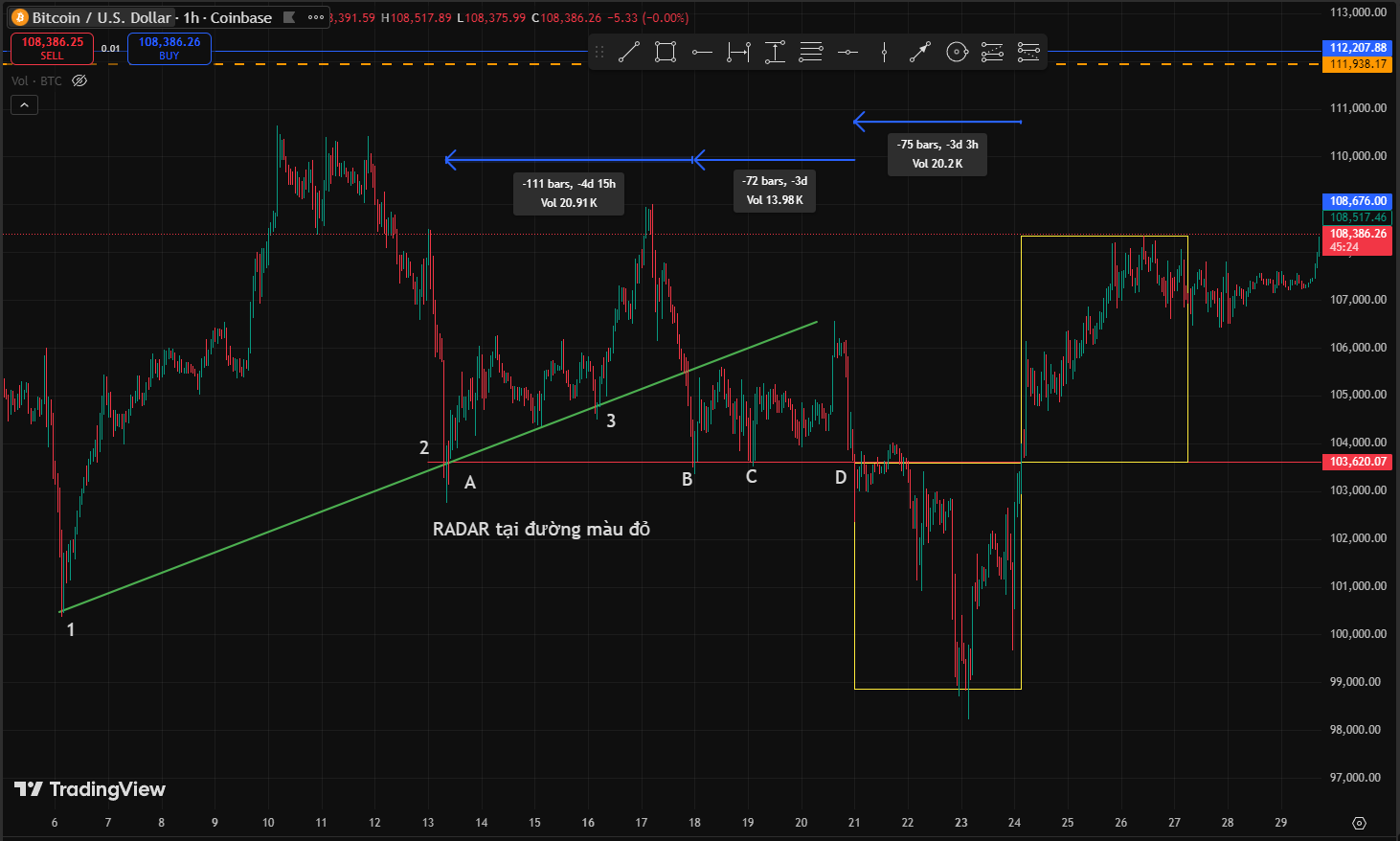Click the red 103,620.07 price label
Image resolution: width=1400 pixels, height=841 pixels.
[x=1358, y=462]
